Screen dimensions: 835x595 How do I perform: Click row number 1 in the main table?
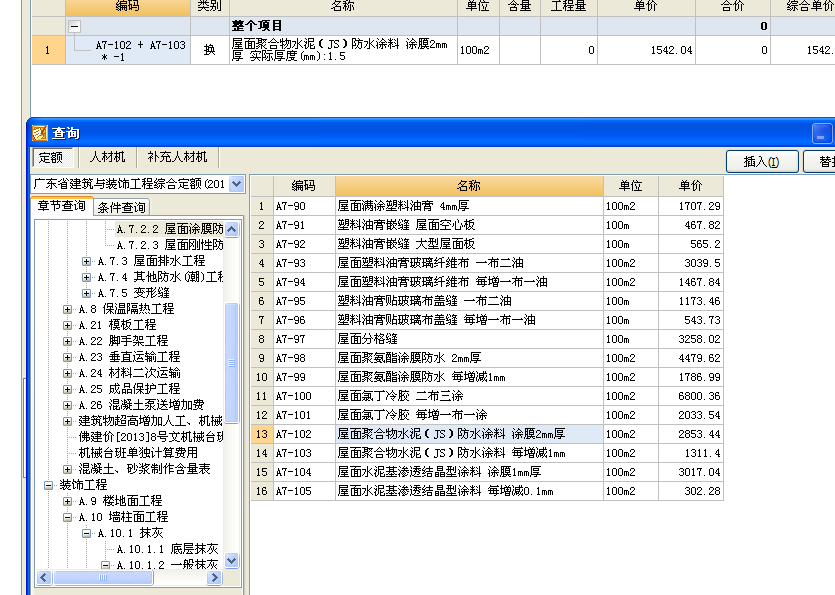[48, 51]
